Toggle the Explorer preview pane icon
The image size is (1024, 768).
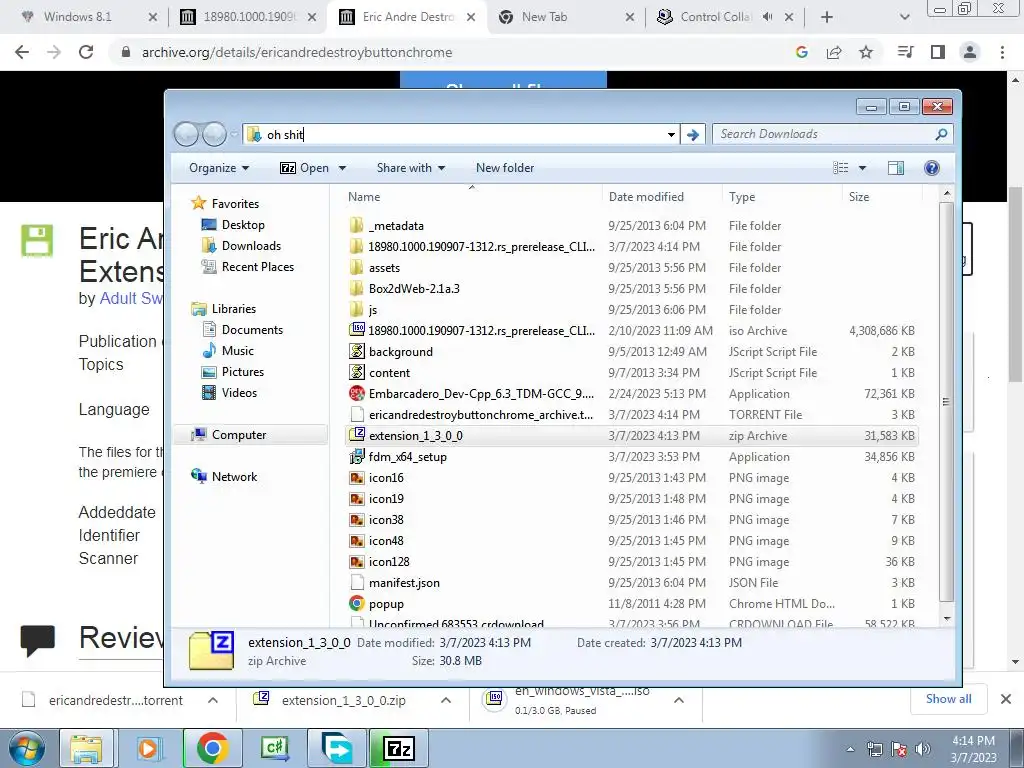point(896,168)
